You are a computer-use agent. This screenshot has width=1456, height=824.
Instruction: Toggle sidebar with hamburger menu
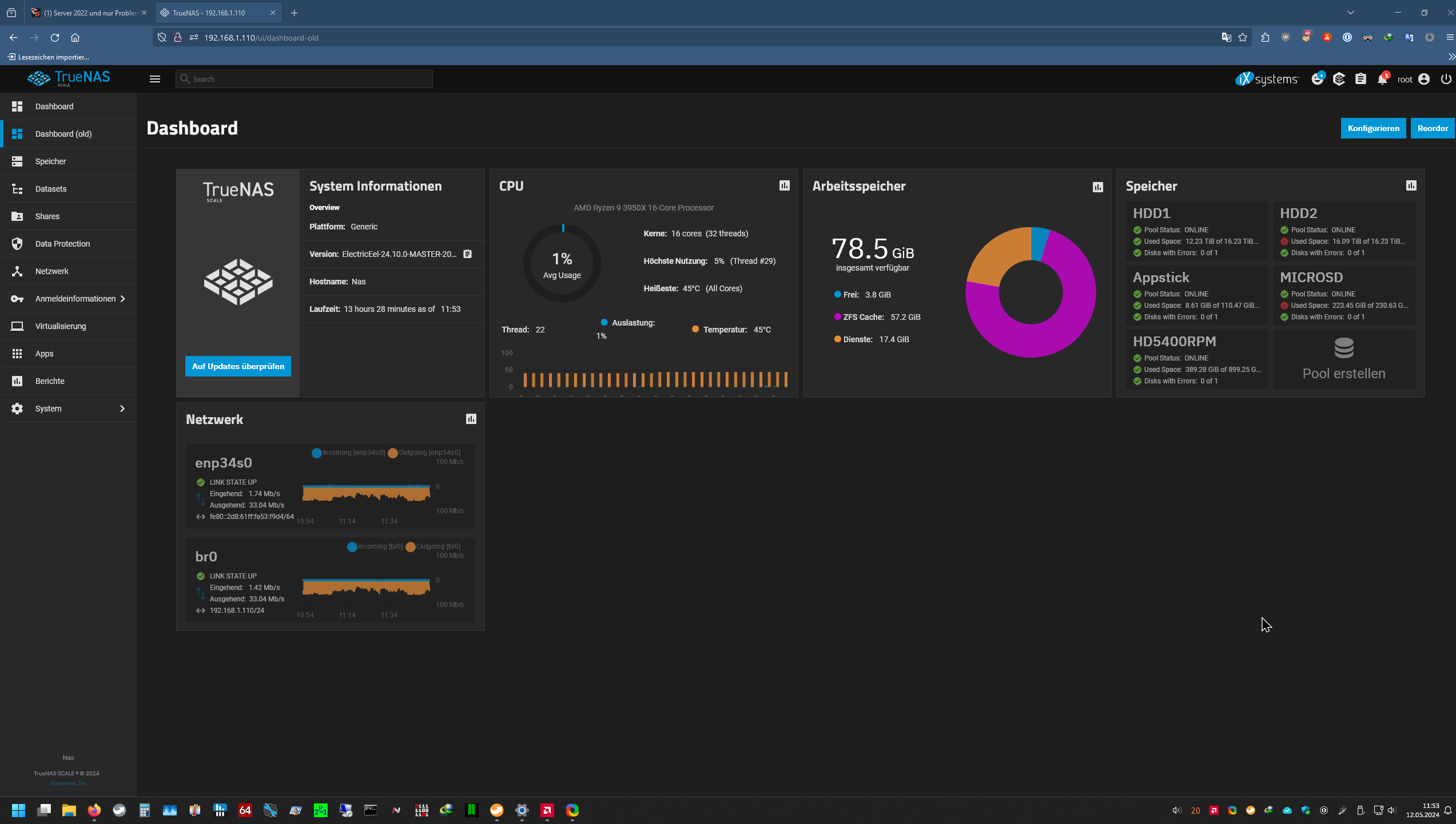point(154,79)
